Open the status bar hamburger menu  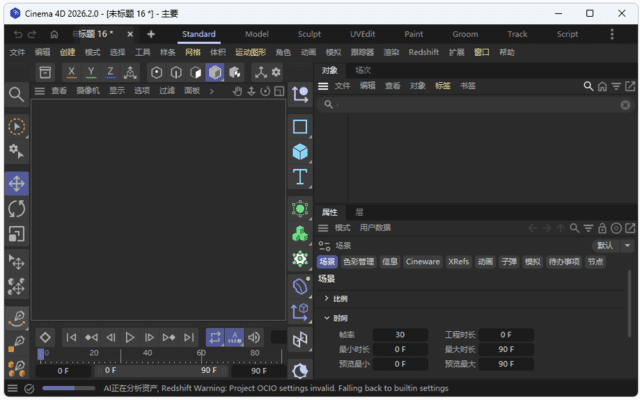[13, 389]
